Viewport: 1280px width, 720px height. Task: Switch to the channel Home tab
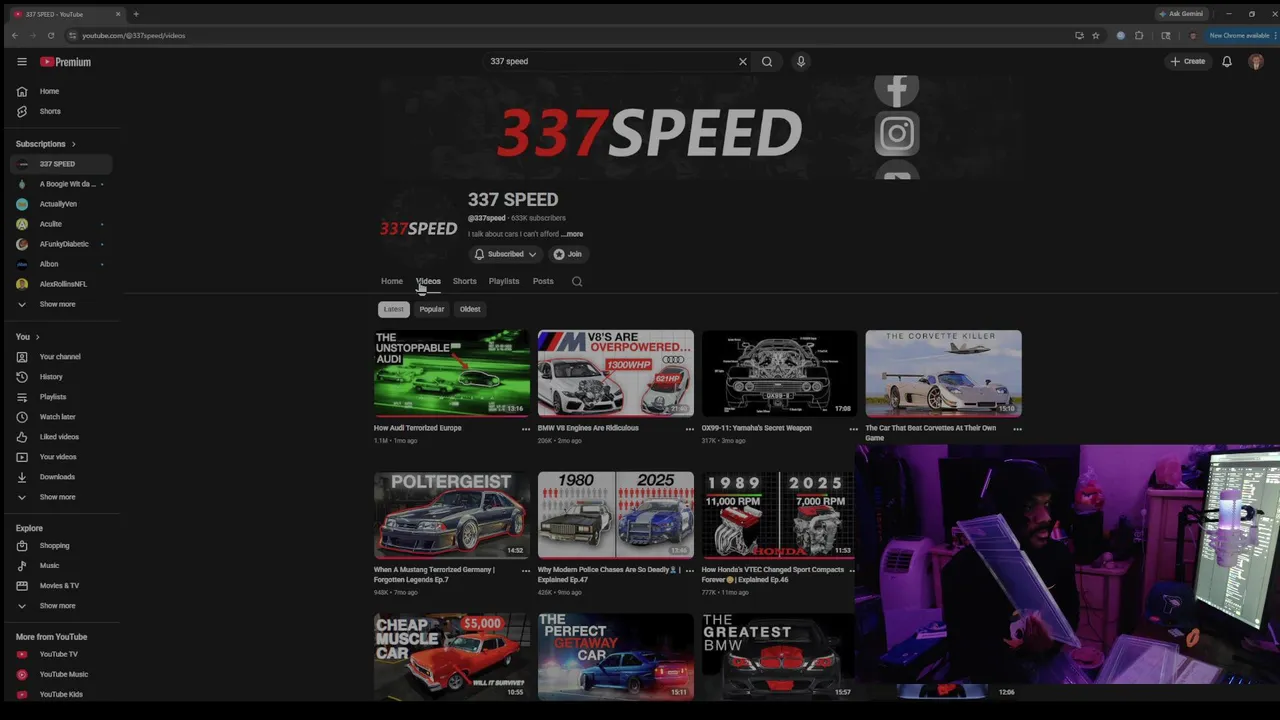tap(392, 282)
